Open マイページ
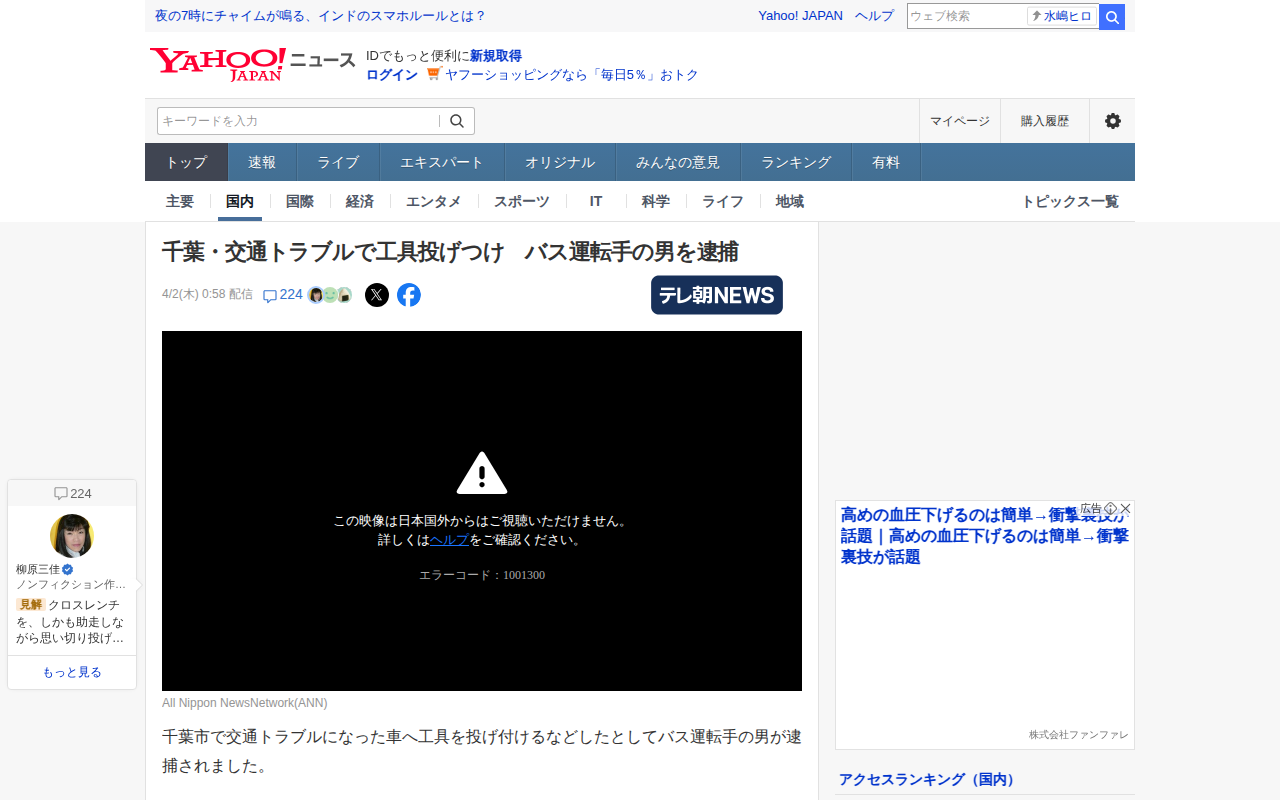 coord(960,121)
